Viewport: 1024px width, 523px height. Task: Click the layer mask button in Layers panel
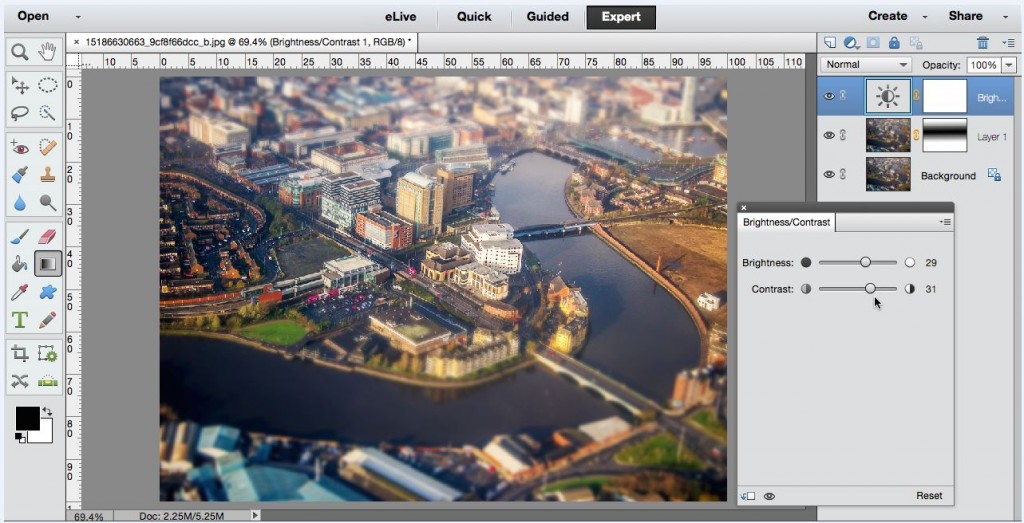(x=873, y=42)
